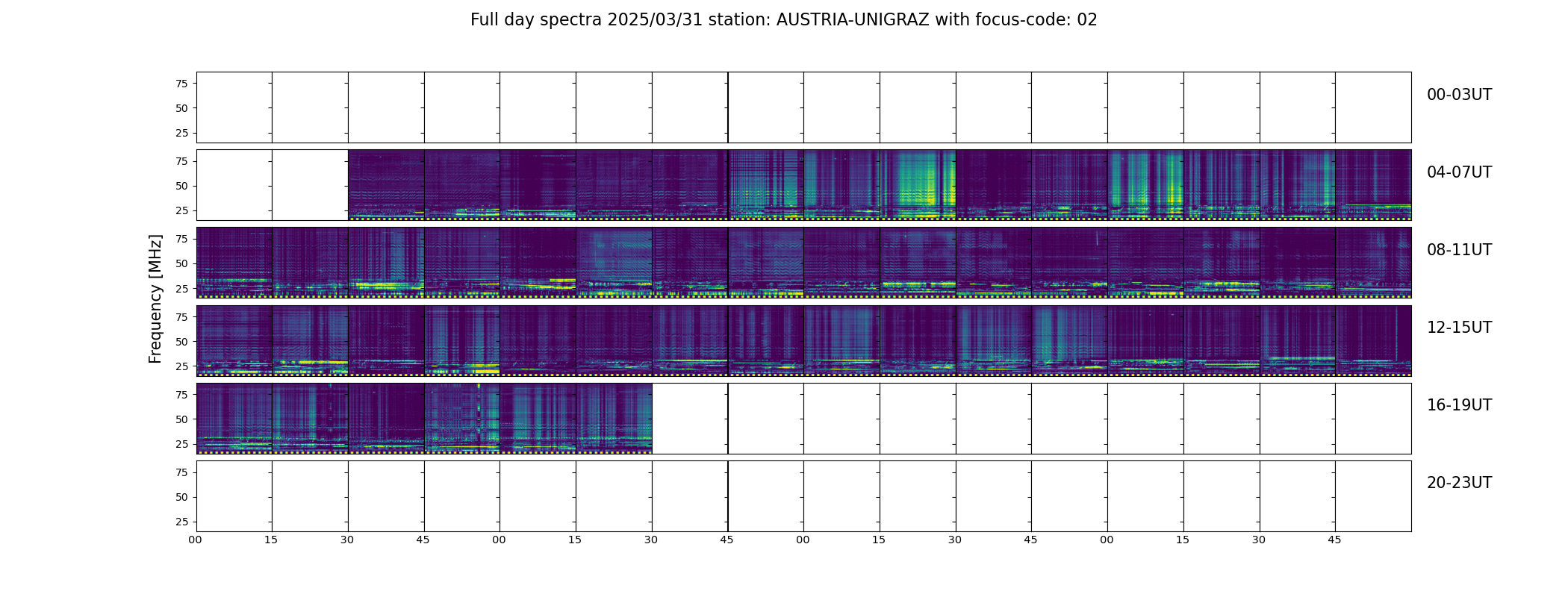The image size is (1568, 597).
Task: Click the '50' tick of the 04-07UT row
Action: pos(181,186)
